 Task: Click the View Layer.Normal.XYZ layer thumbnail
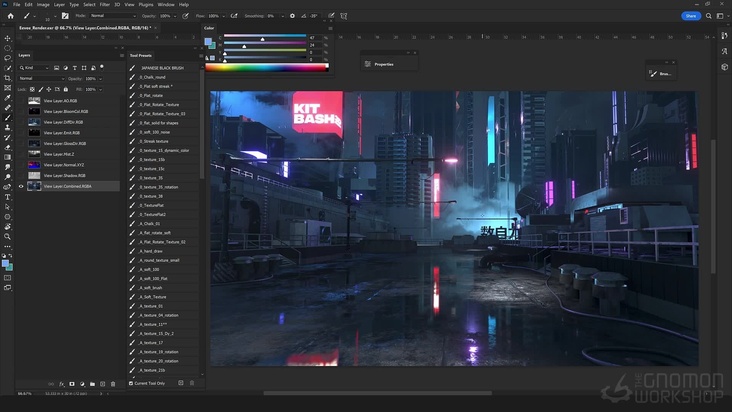pos(34,165)
